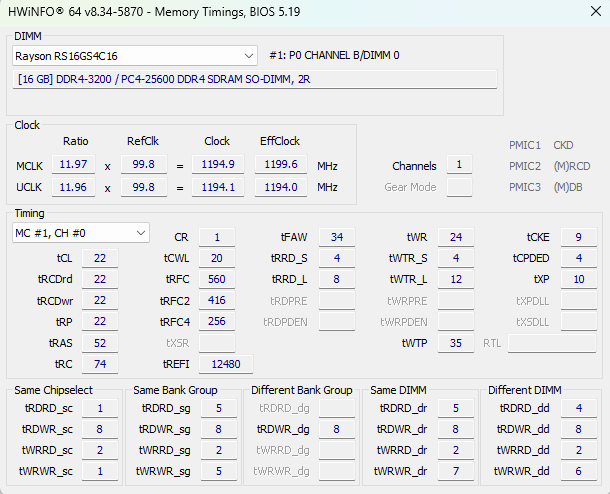Select the tCL value field

(100, 258)
